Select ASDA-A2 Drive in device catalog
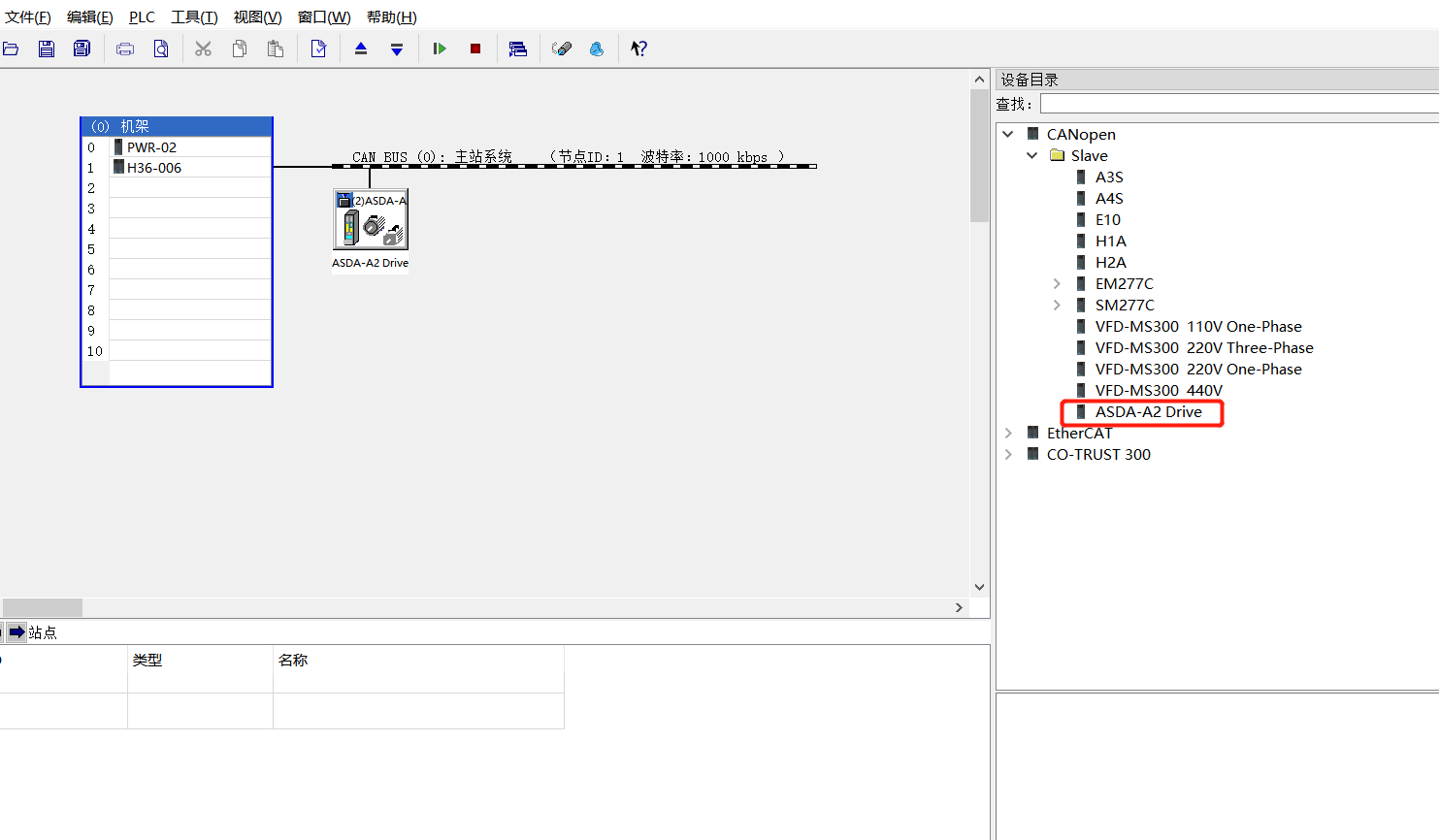 pos(1149,411)
